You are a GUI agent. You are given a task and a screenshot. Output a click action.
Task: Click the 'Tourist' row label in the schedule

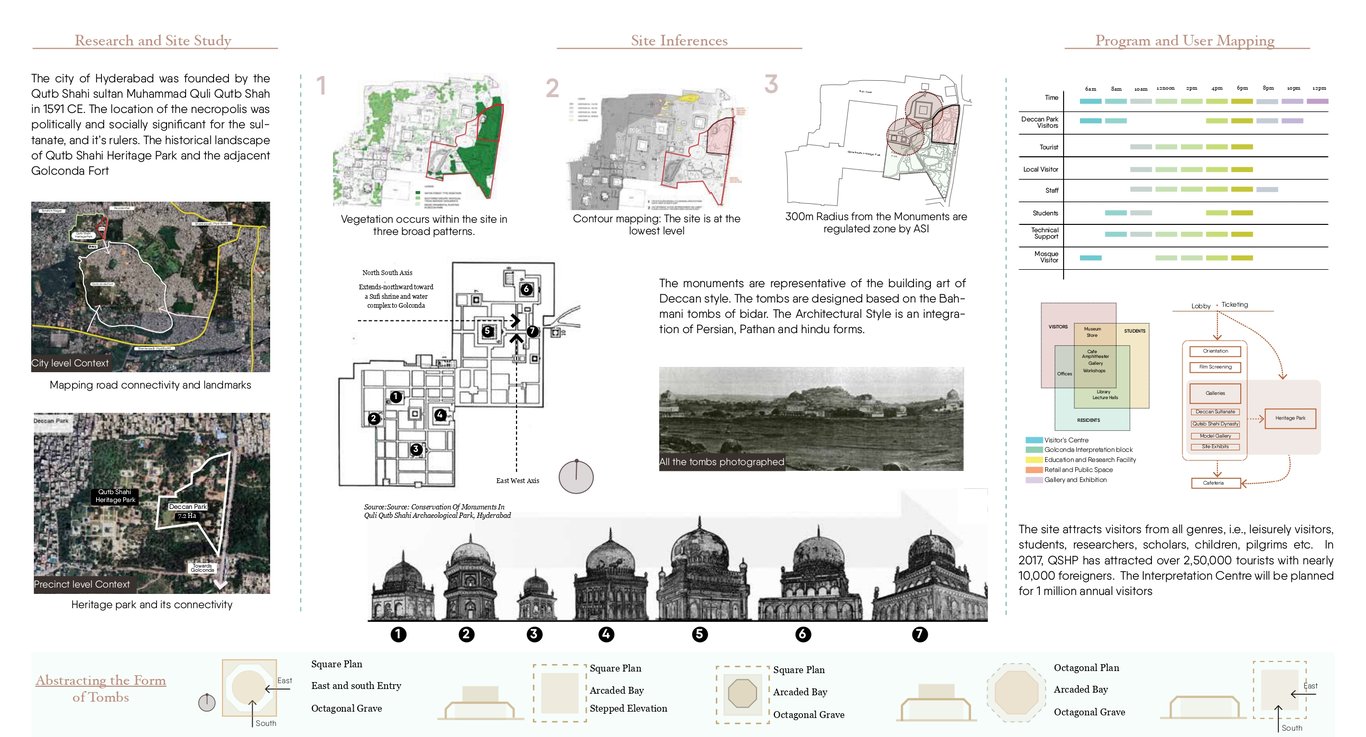pos(1049,147)
